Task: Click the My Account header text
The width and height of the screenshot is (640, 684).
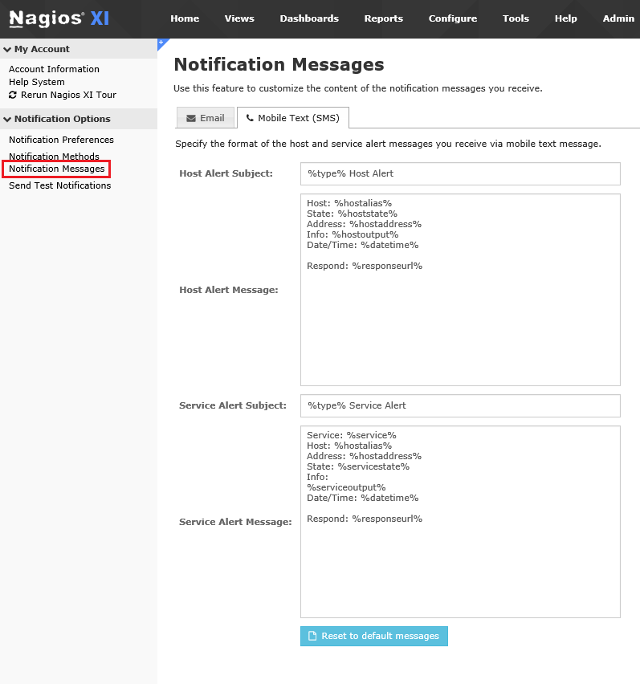Action: (x=42, y=49)
